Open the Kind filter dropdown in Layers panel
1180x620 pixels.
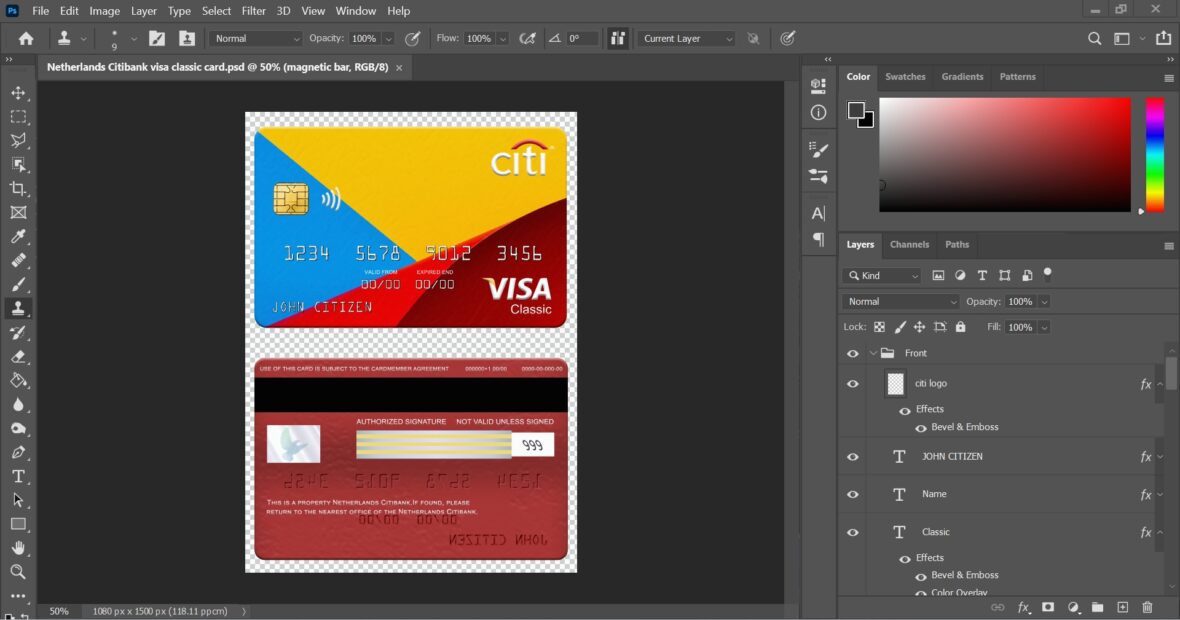[881, 274]
